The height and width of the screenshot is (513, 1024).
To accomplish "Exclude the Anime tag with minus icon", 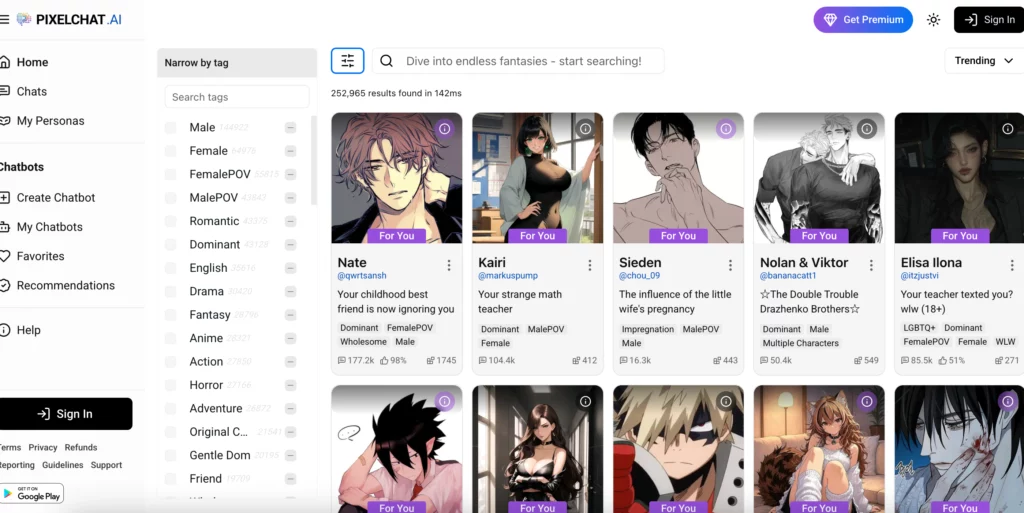I will (291, 338).
